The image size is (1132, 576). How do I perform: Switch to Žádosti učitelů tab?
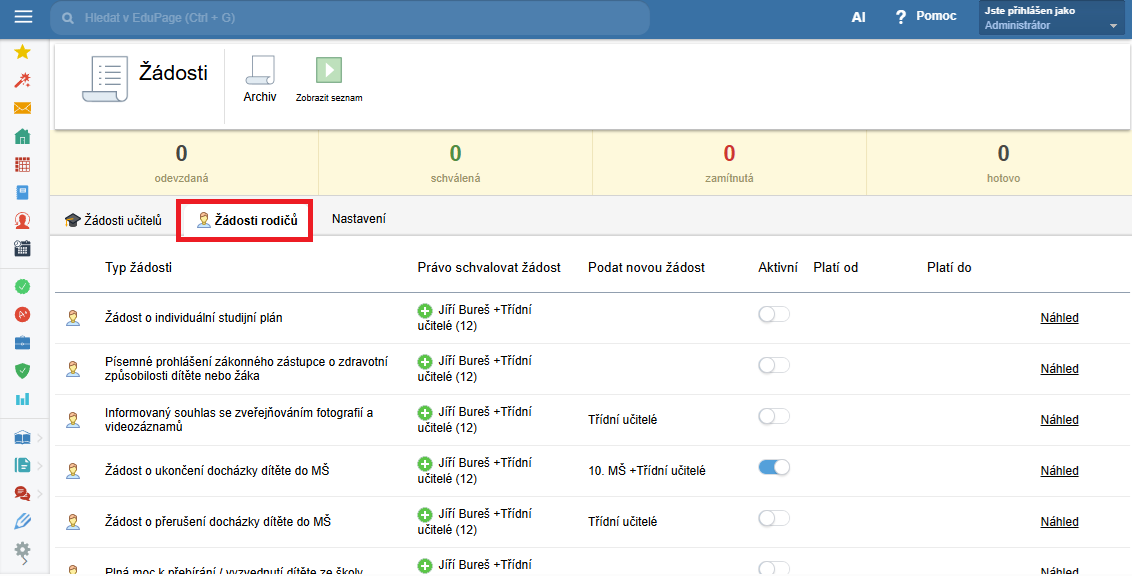(113, 220)
